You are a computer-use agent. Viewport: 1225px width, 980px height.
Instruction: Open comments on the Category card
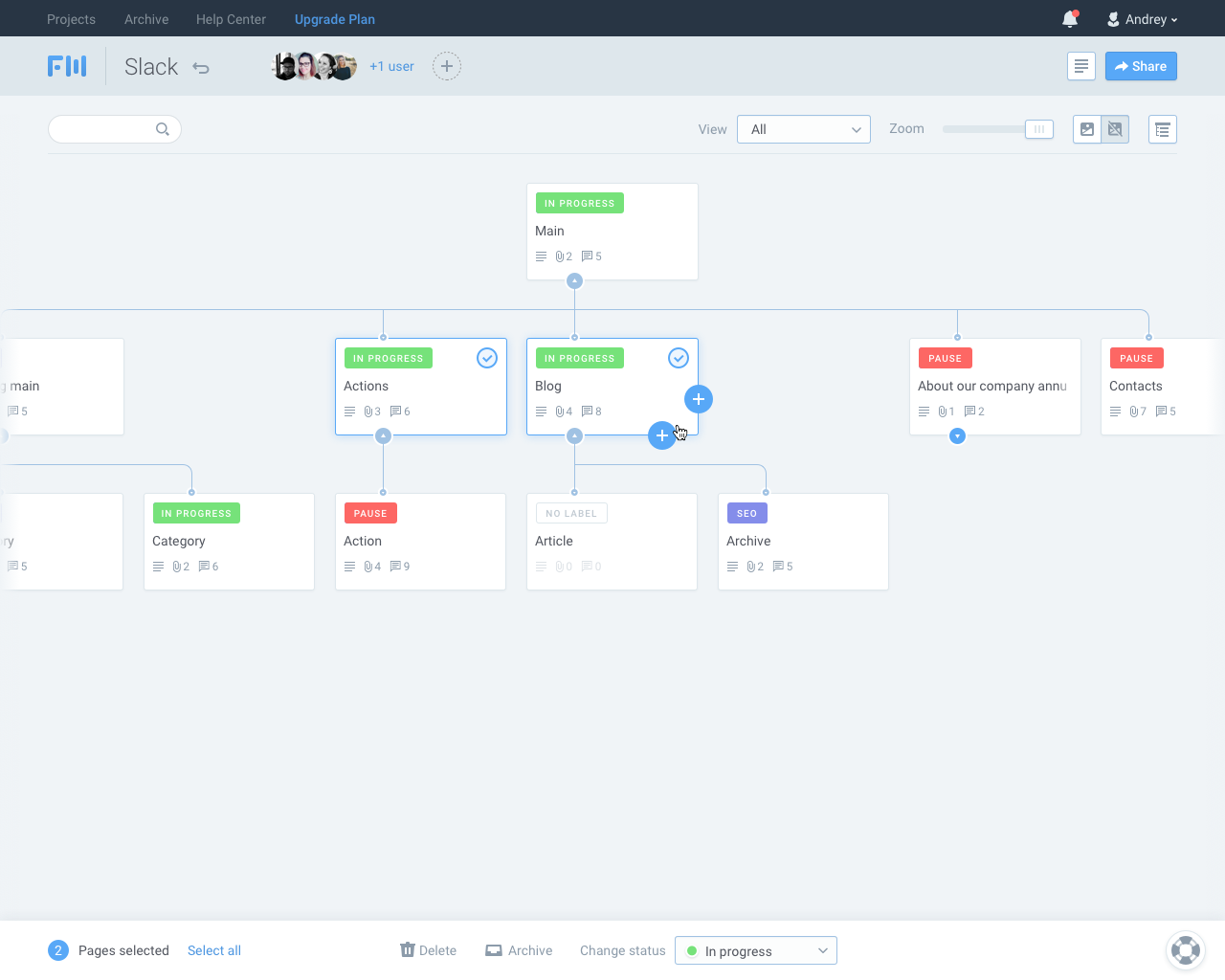[x=209, y=567]
